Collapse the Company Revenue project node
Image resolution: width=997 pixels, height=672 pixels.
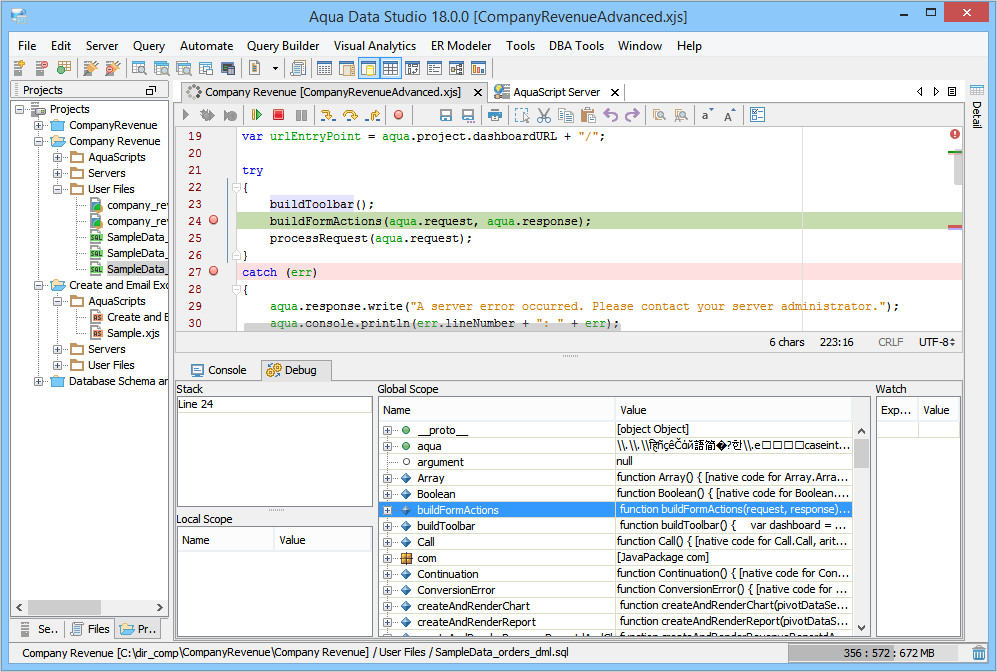(39, 141)
